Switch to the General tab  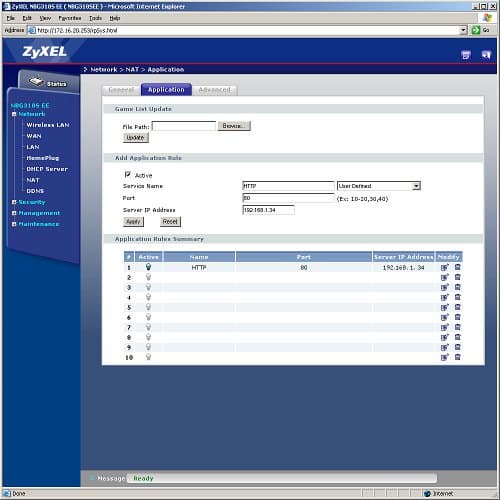point(121,90)
